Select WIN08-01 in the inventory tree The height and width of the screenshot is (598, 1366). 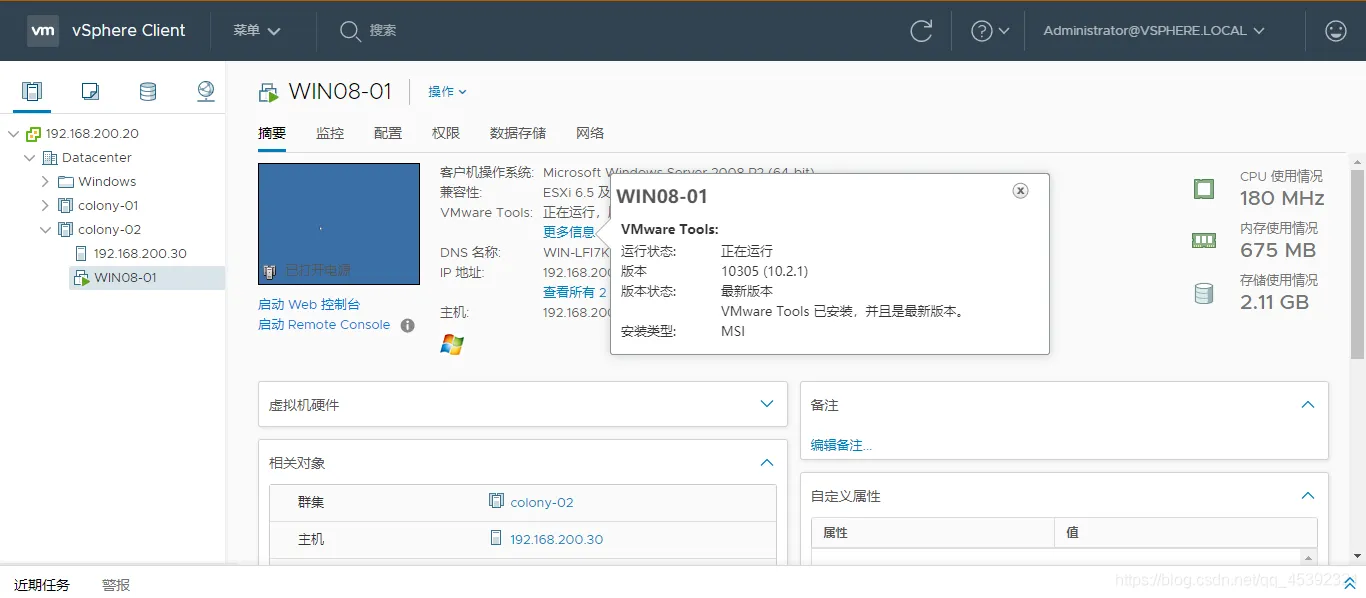pos(125,278)
